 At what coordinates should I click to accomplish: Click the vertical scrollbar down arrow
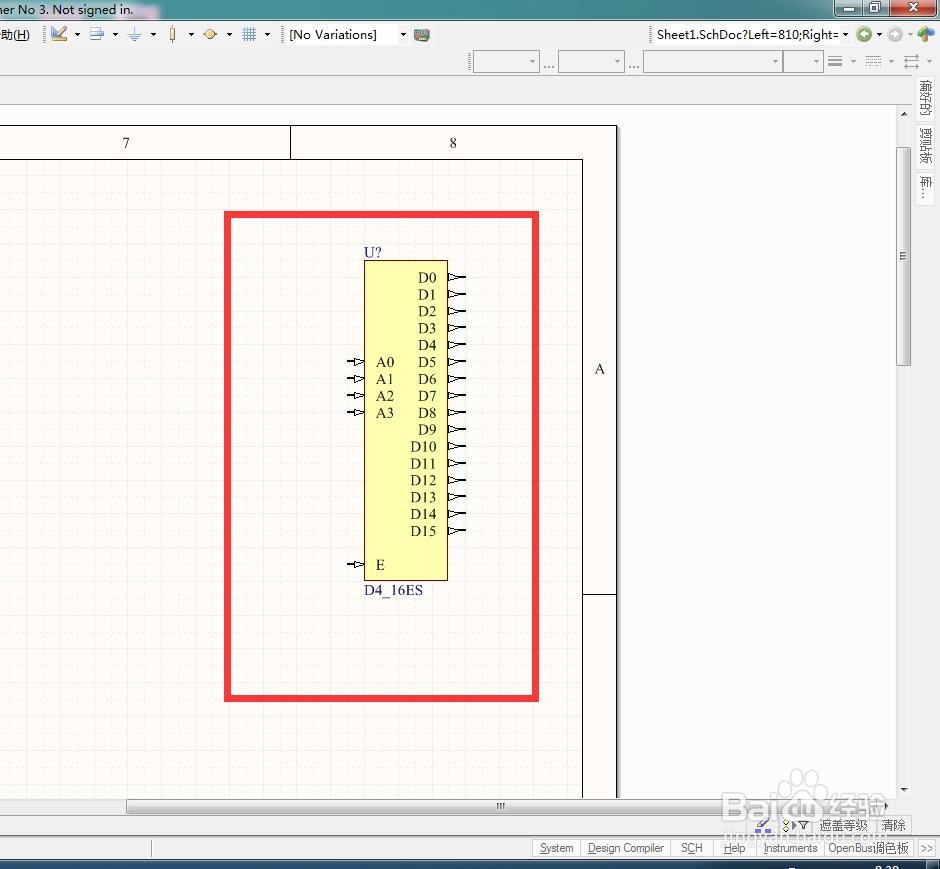click(x=904, y=790)
